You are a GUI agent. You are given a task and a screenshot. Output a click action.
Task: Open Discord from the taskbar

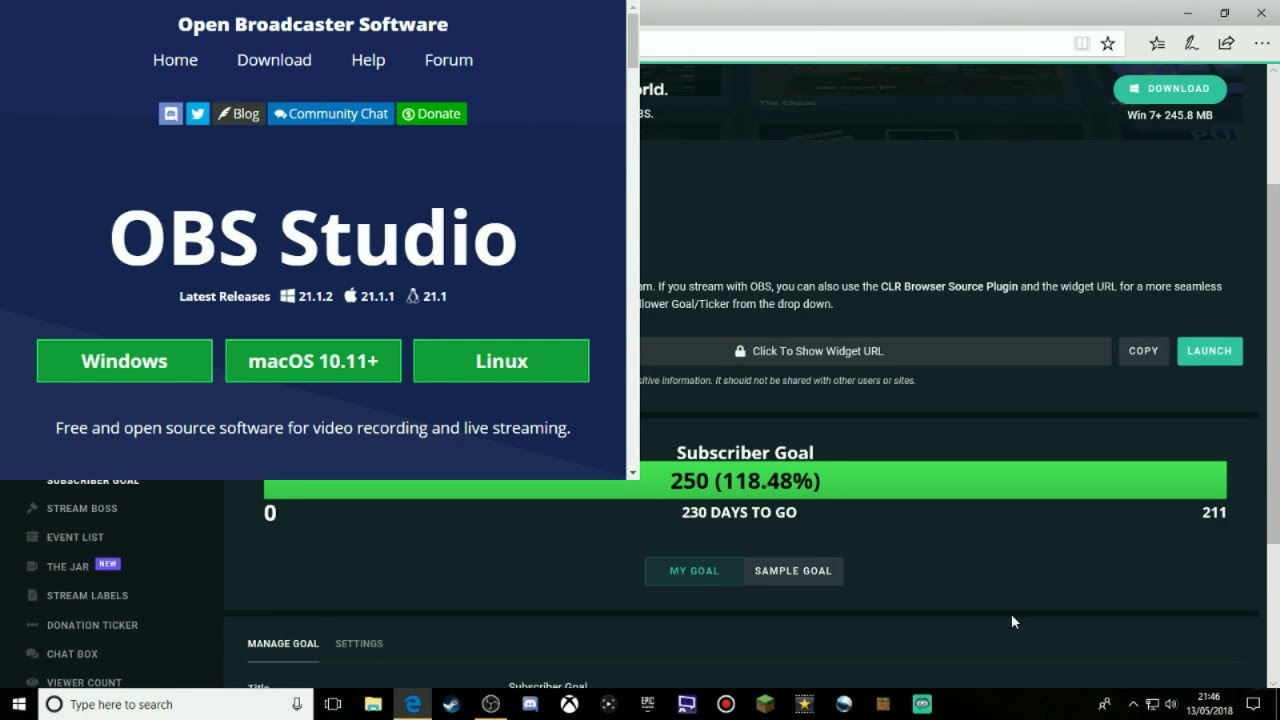coord(530,704)
